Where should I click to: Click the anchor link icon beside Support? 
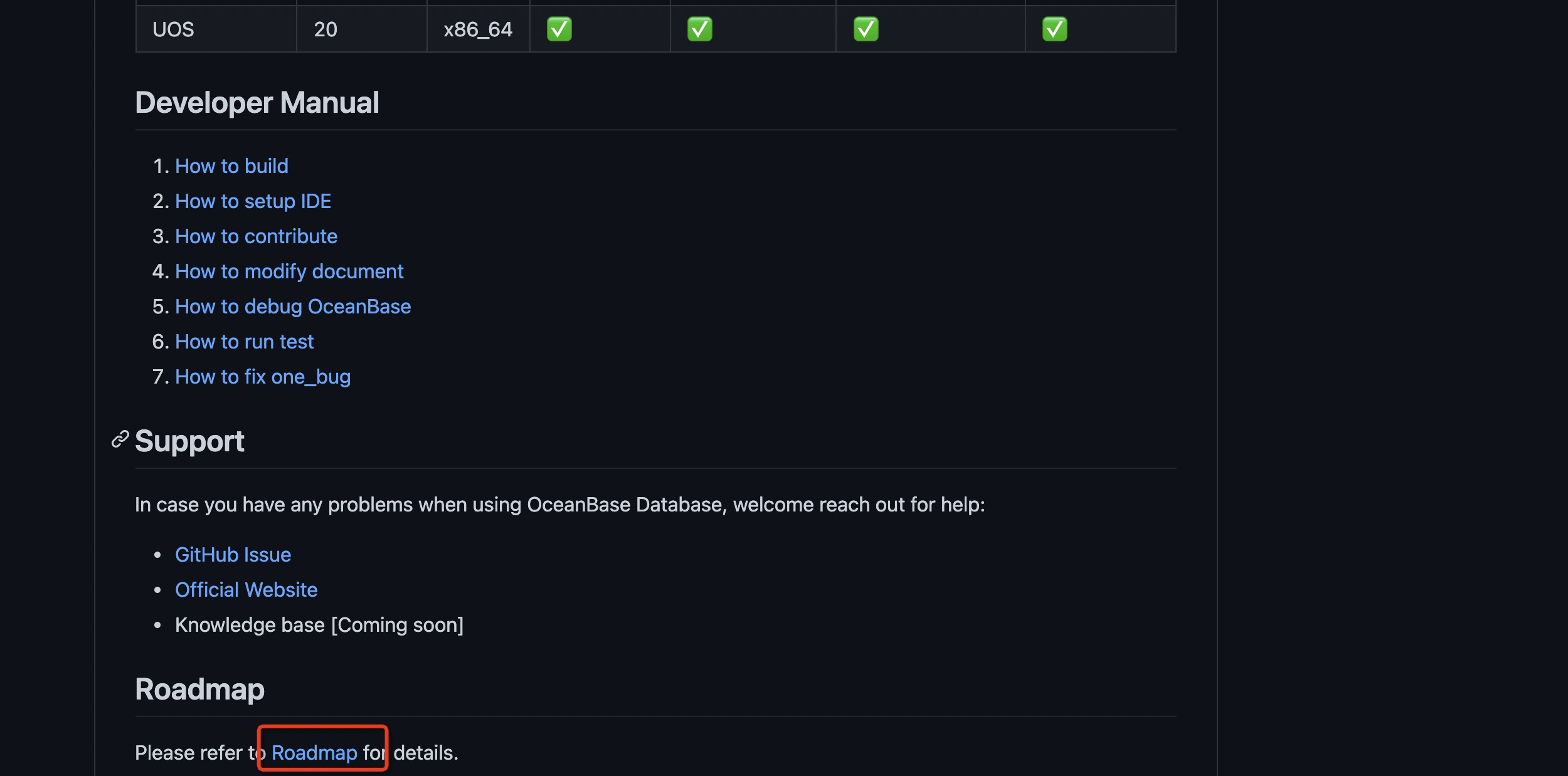point(120,439)
